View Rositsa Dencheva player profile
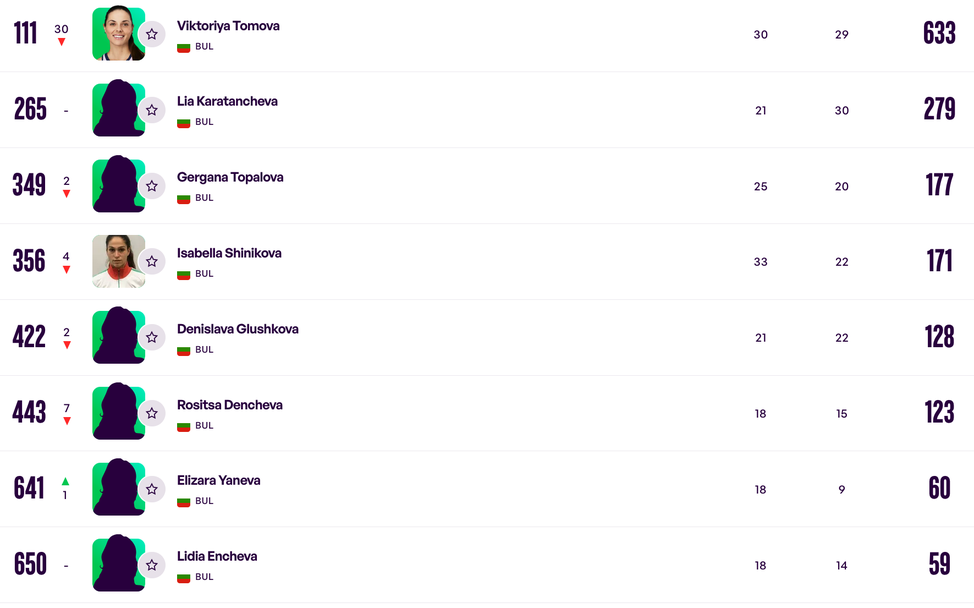This screenshot has width=974, height=608. 229,405
